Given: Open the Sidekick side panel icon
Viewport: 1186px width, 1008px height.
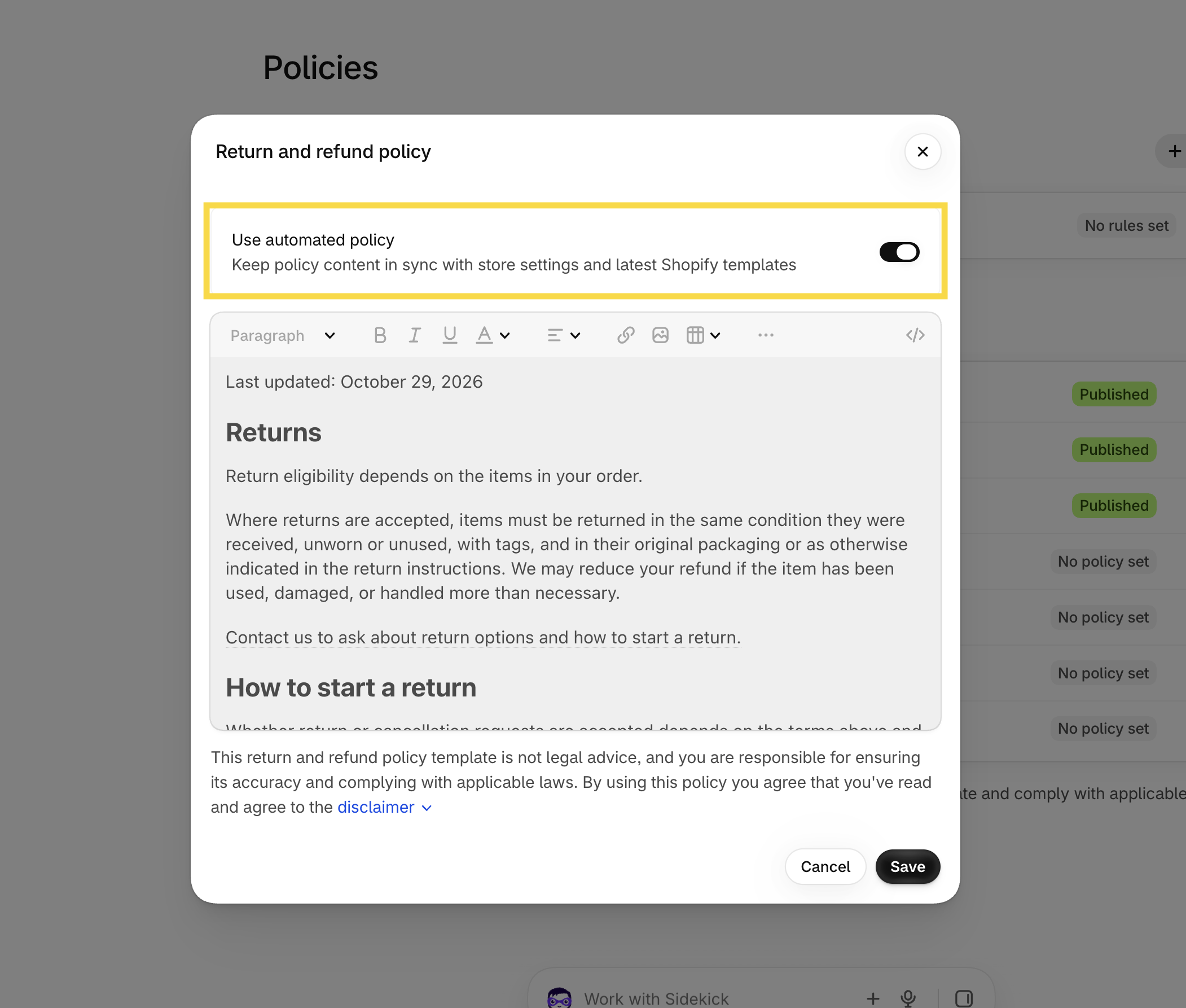Looking at the screenshot, I should point(964,998).
